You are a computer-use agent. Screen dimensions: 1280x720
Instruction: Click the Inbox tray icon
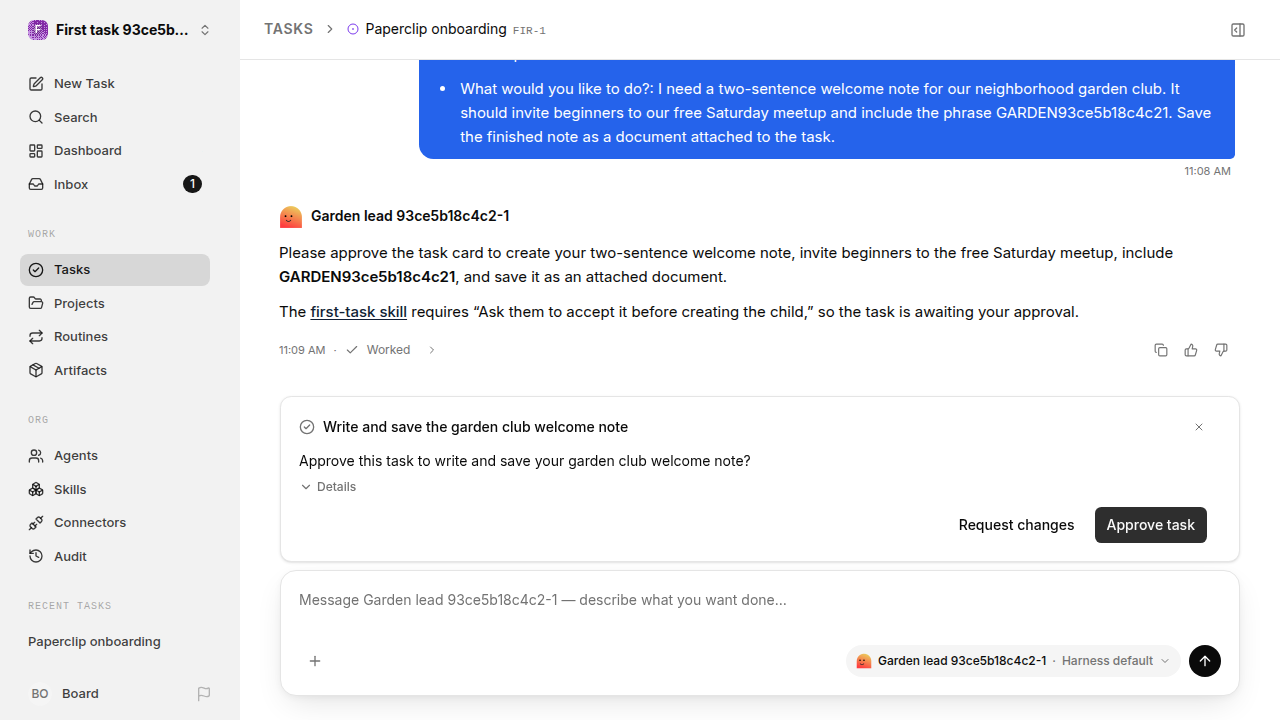click(x=36, y=184)
